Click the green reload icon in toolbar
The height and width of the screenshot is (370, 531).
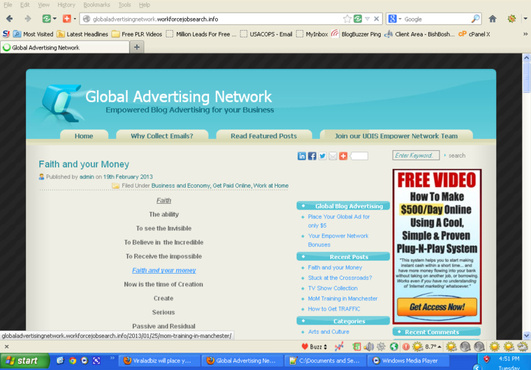pyautogui.click(x=46, y=19)
